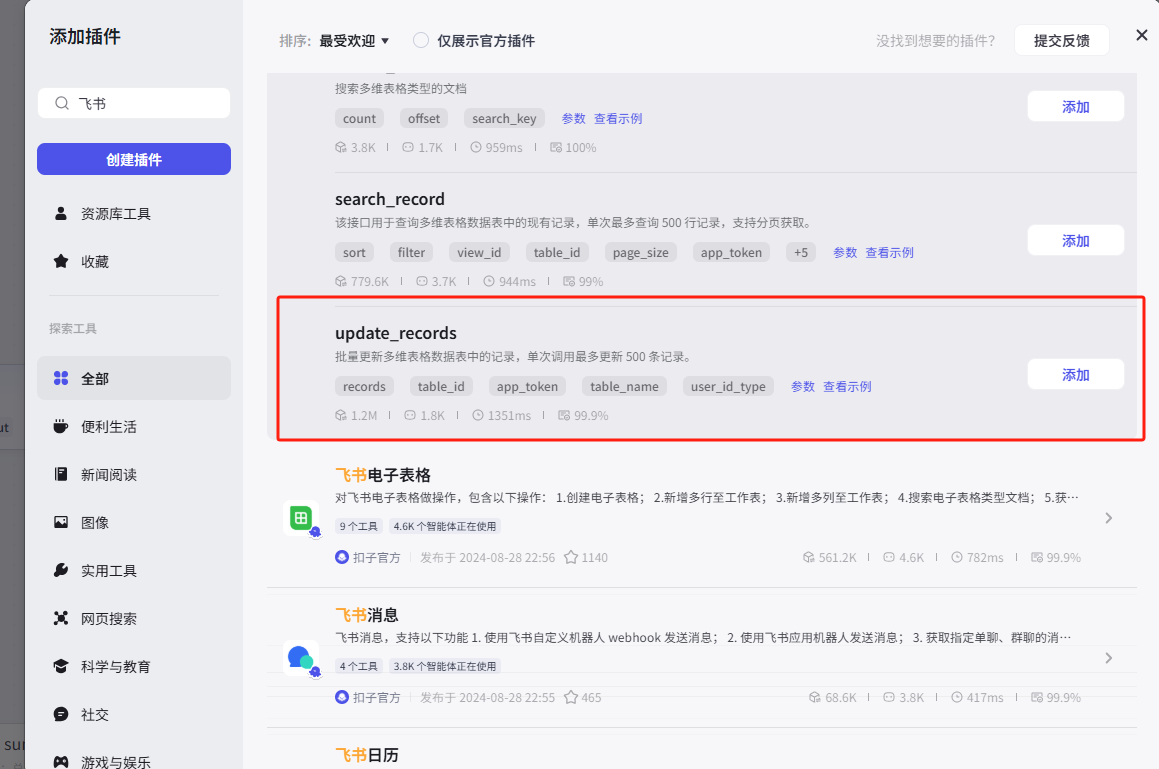Click the 飞书电子表格 title
This screenshot has height=769, width=1159.
pyautogui.click(x=383, y=475)
